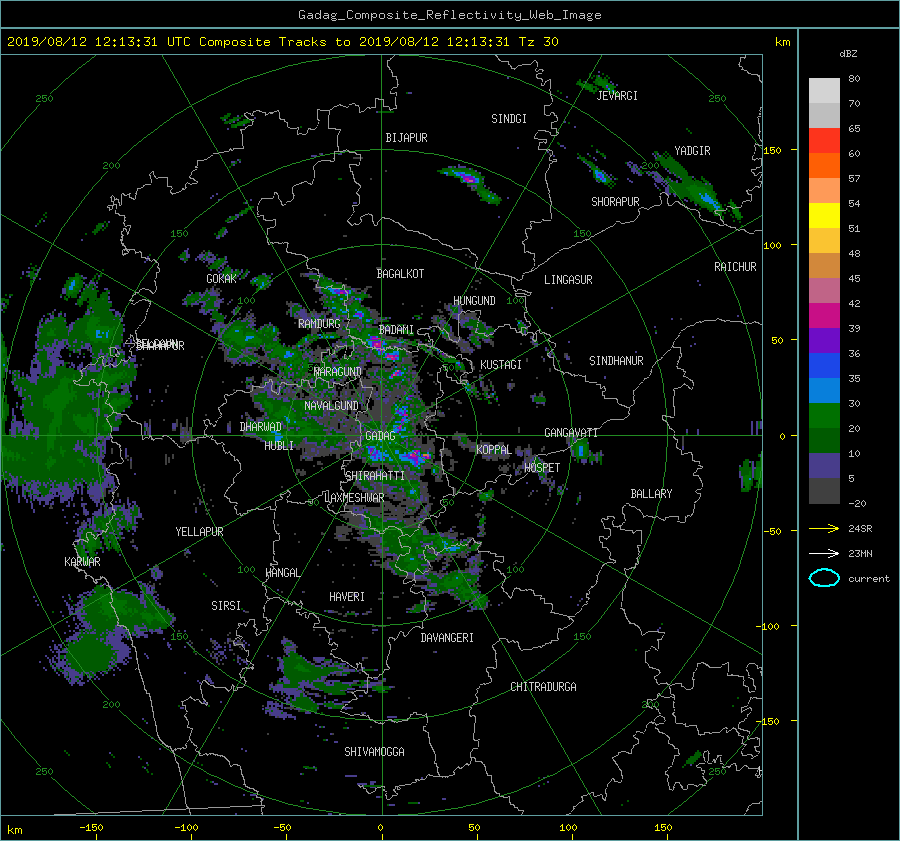Image resolution: width=900 pixels, height=841 pixels.
Task: Click the YELLAPUR label
Action: 199,532
